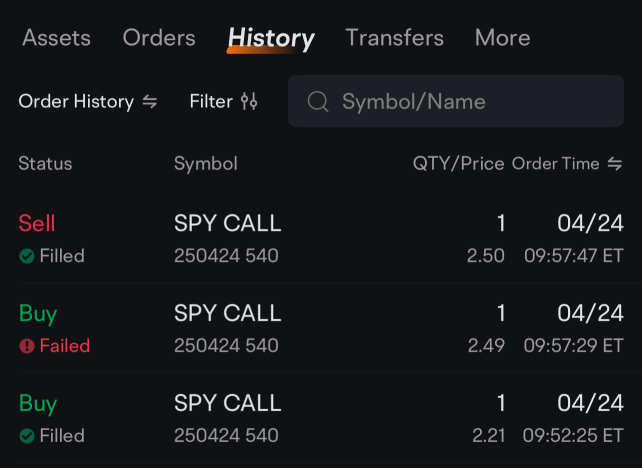Switch to the Assets tab
642x468 pixels.
tap(57, 38)
